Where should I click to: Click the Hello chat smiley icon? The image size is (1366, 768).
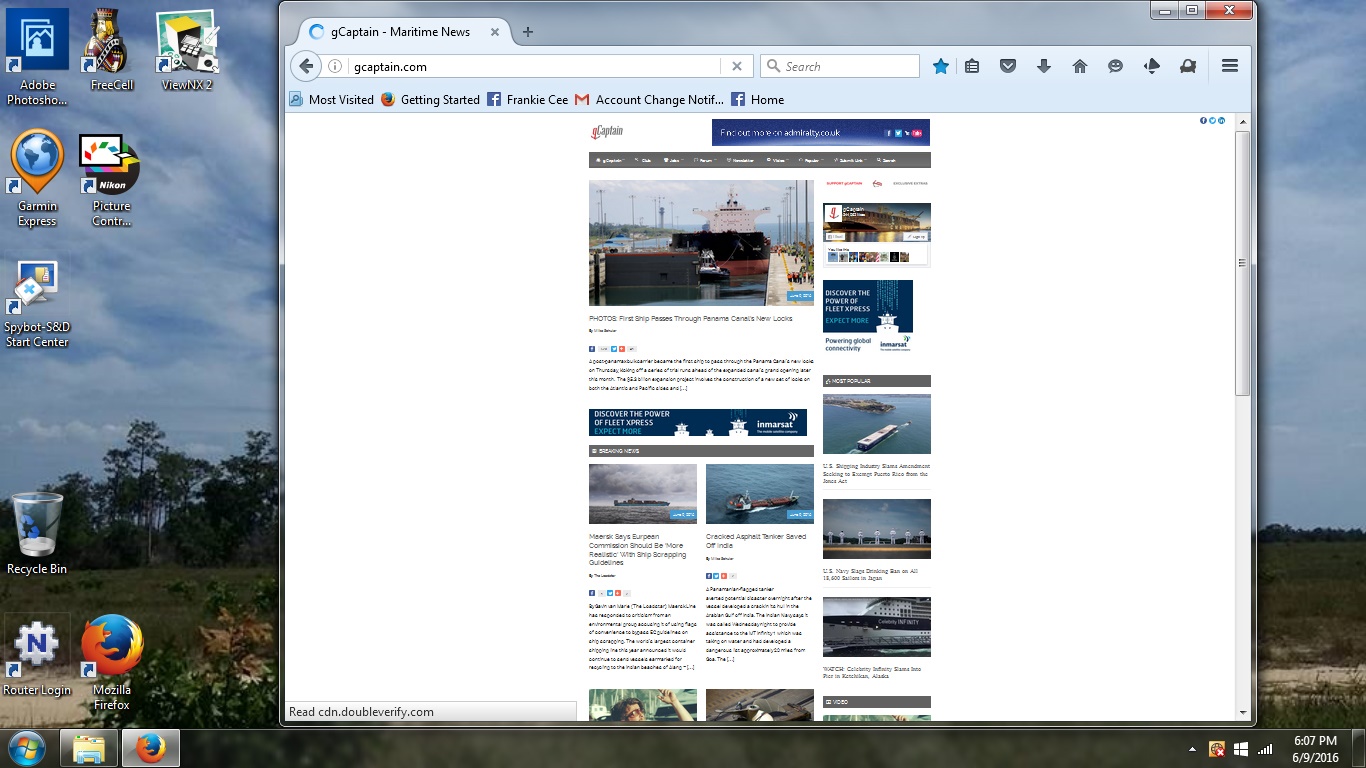(1116, 66)
